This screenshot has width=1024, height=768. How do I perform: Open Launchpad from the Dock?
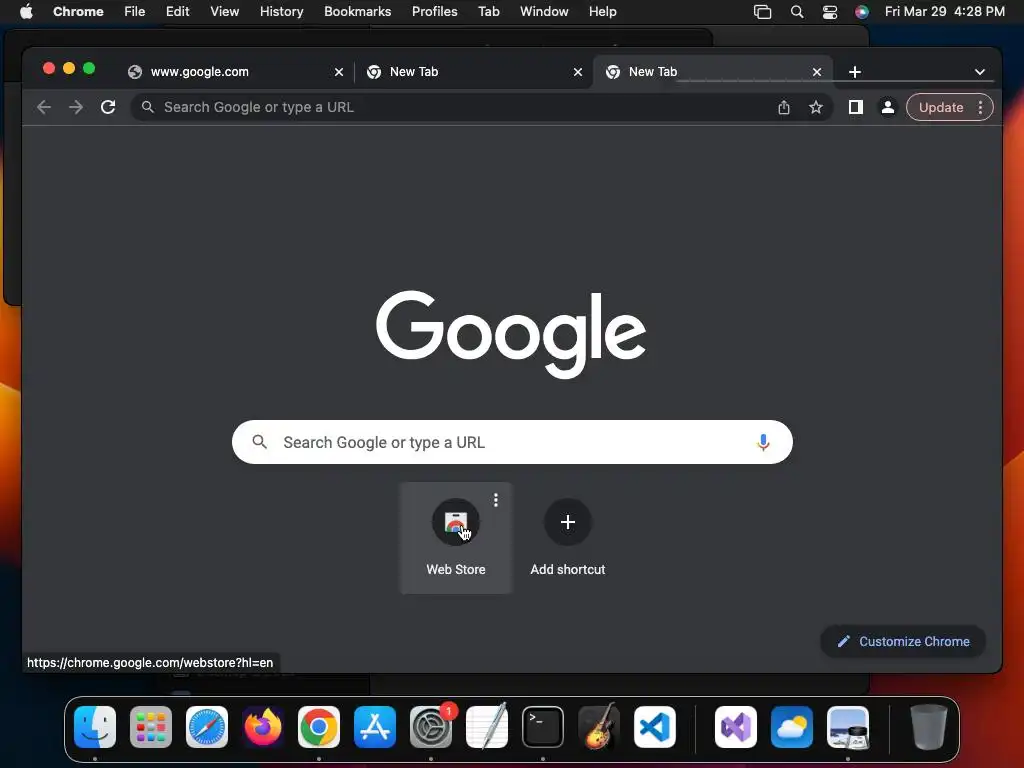[151, 727]
